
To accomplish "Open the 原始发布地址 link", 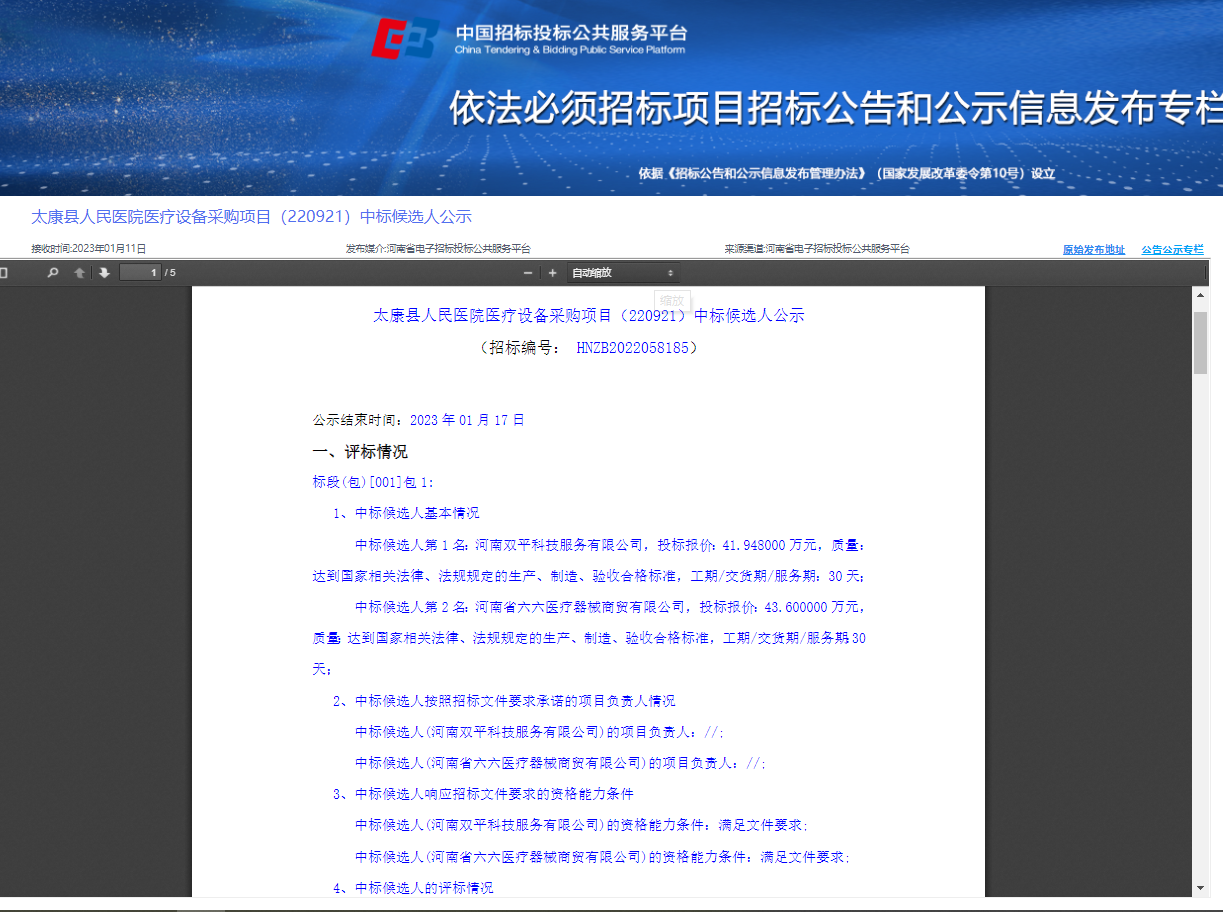I will [x=1093, y=250].
